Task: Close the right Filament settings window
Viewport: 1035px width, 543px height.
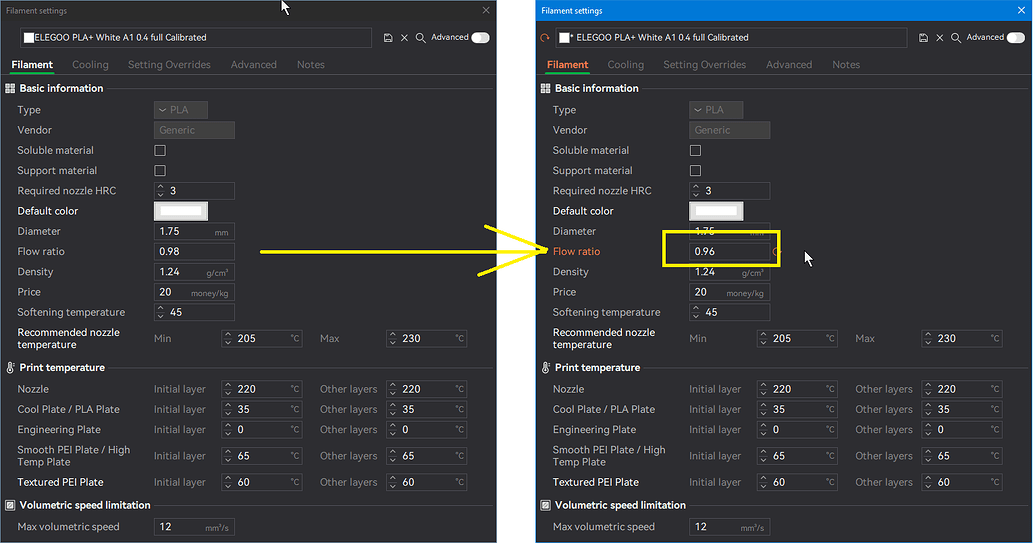Action: (x=1021, y=11)
